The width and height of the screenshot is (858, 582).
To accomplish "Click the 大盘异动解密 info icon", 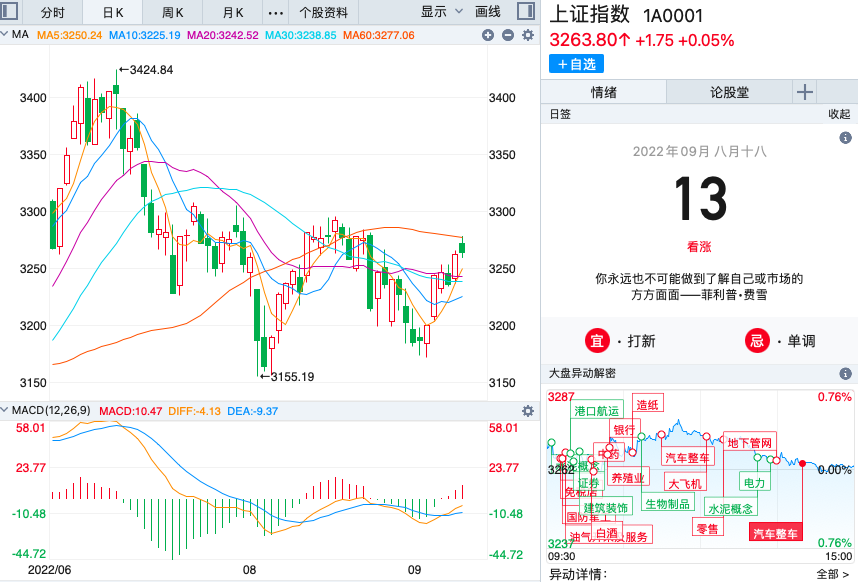I will 846,373.
